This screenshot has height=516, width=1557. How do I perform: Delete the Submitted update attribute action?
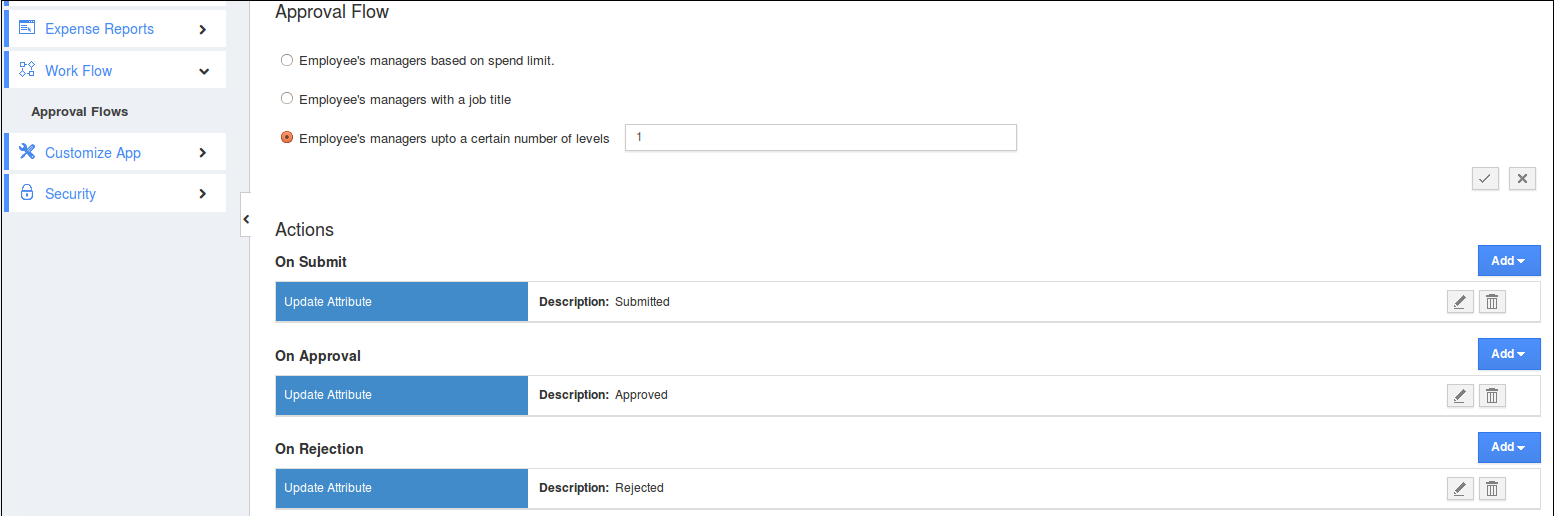click(1492, 302)
